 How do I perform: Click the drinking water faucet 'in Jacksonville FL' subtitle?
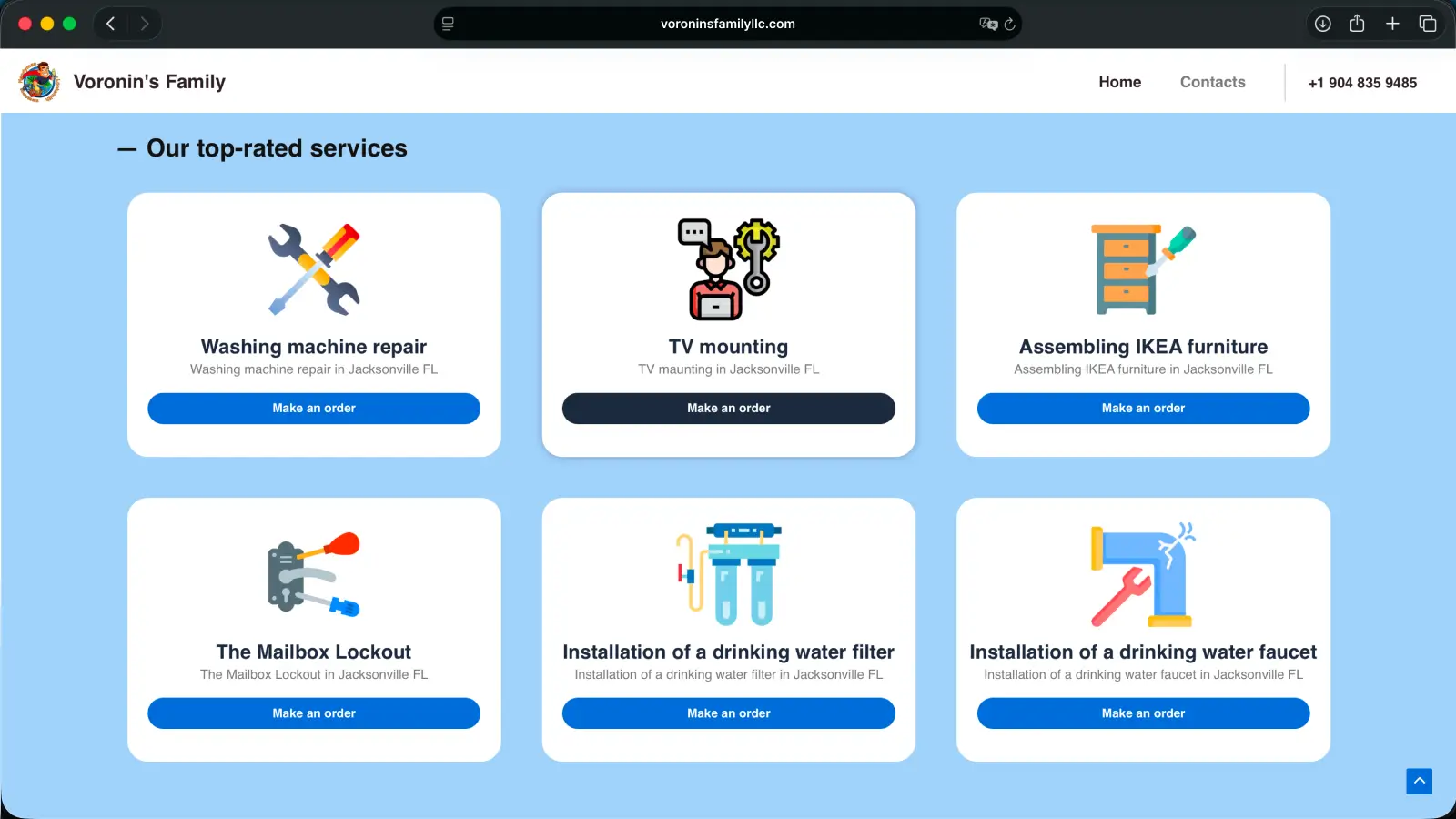1143,674
